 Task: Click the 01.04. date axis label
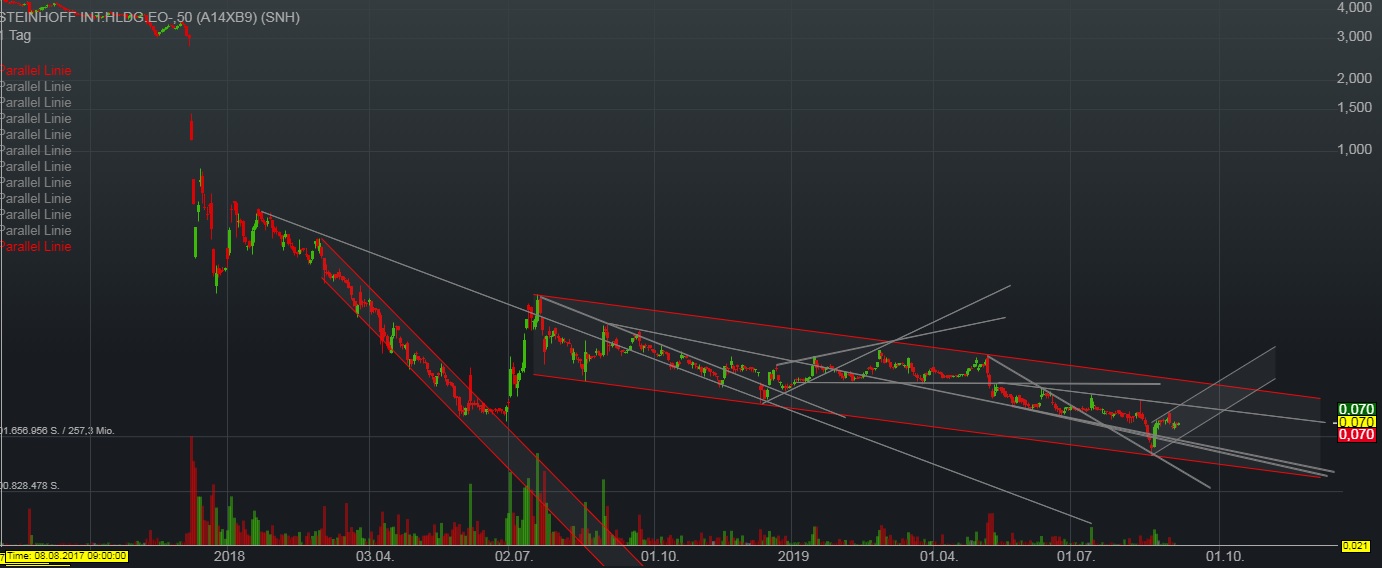coord(937,555)
